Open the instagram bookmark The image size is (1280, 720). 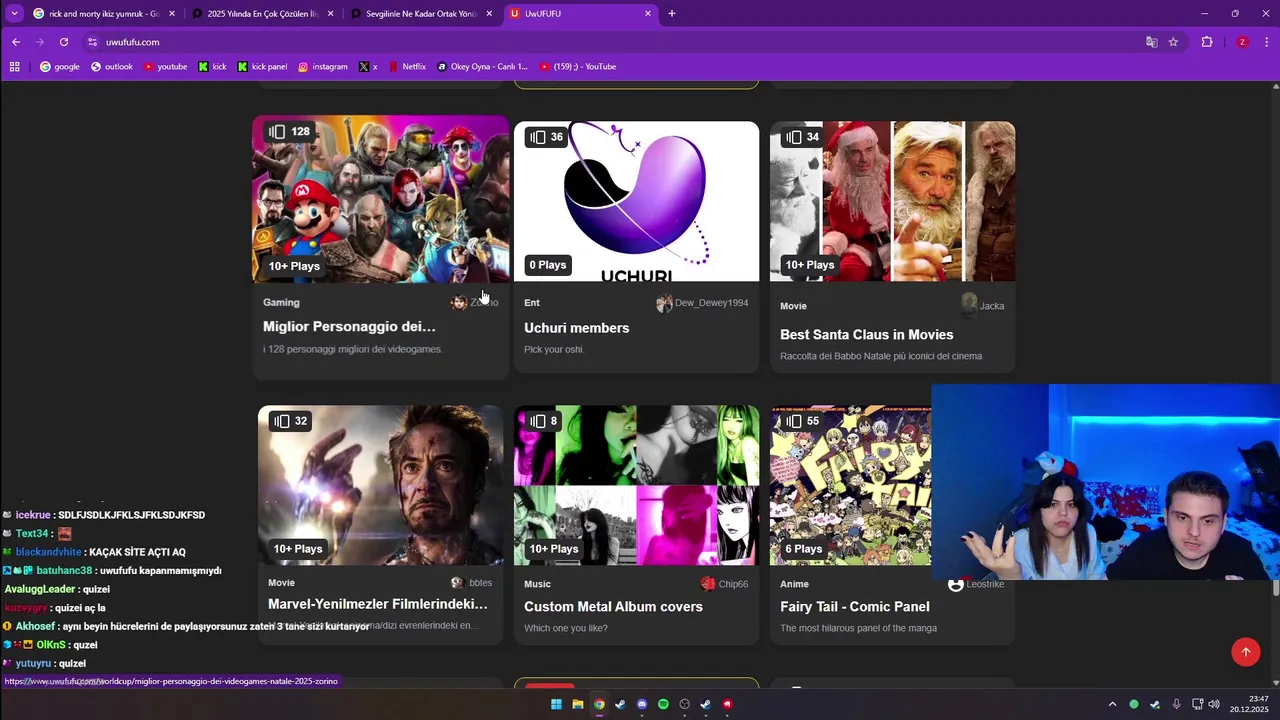click(323, 67)
